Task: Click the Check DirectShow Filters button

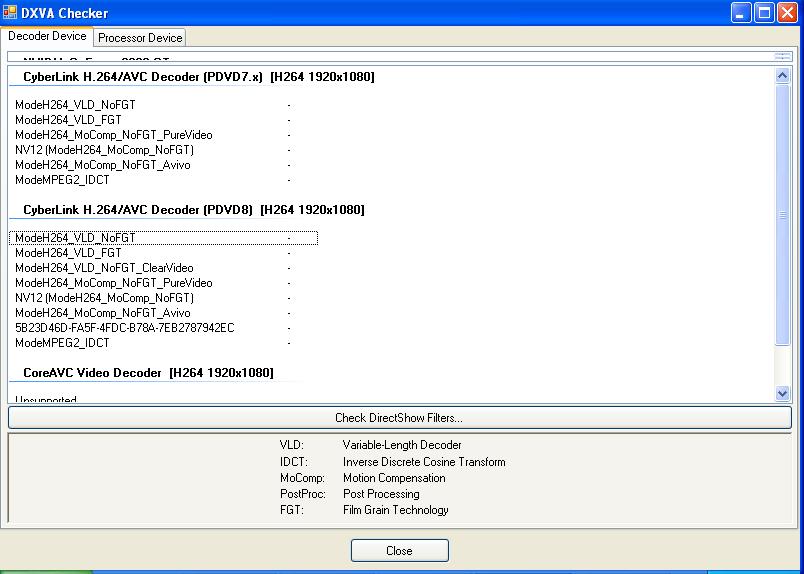Action: pos(399,418)
